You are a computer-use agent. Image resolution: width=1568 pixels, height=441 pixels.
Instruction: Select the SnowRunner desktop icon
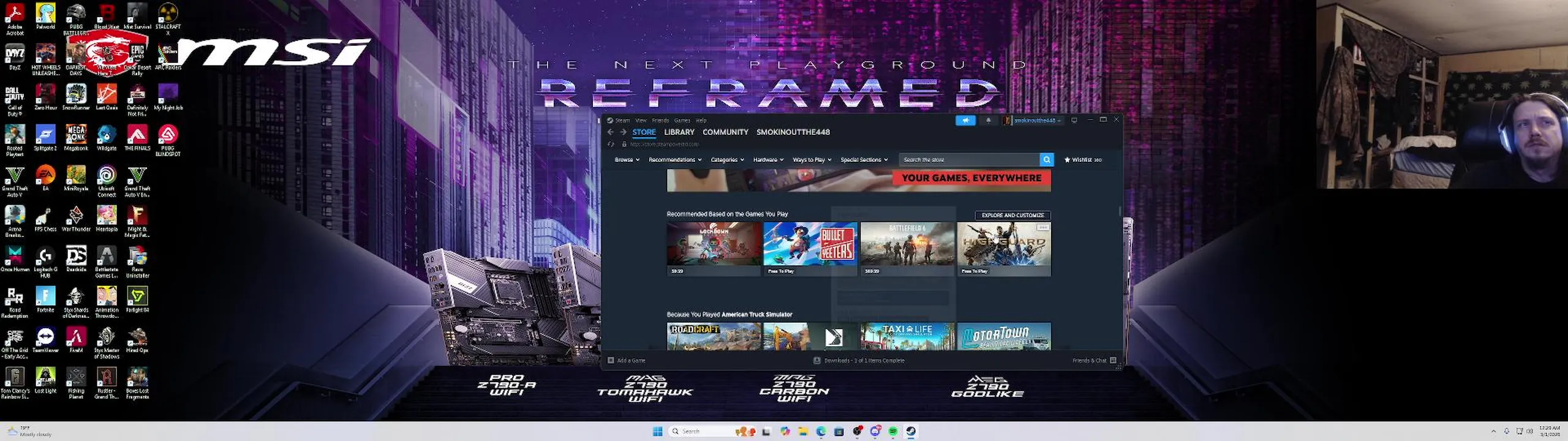pyautogui.click(x=76, y=97)
